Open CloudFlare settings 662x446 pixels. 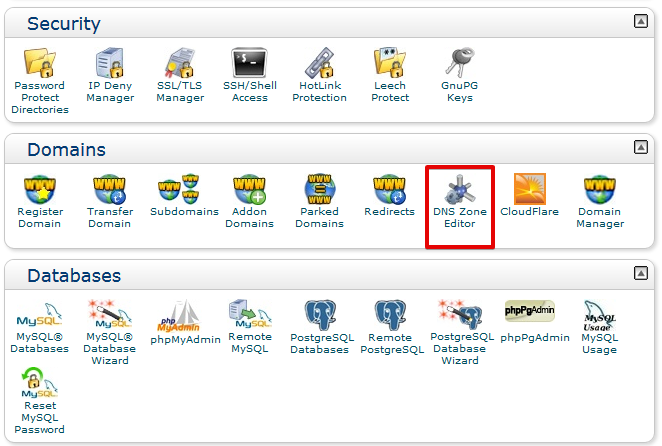pos(529,195)
